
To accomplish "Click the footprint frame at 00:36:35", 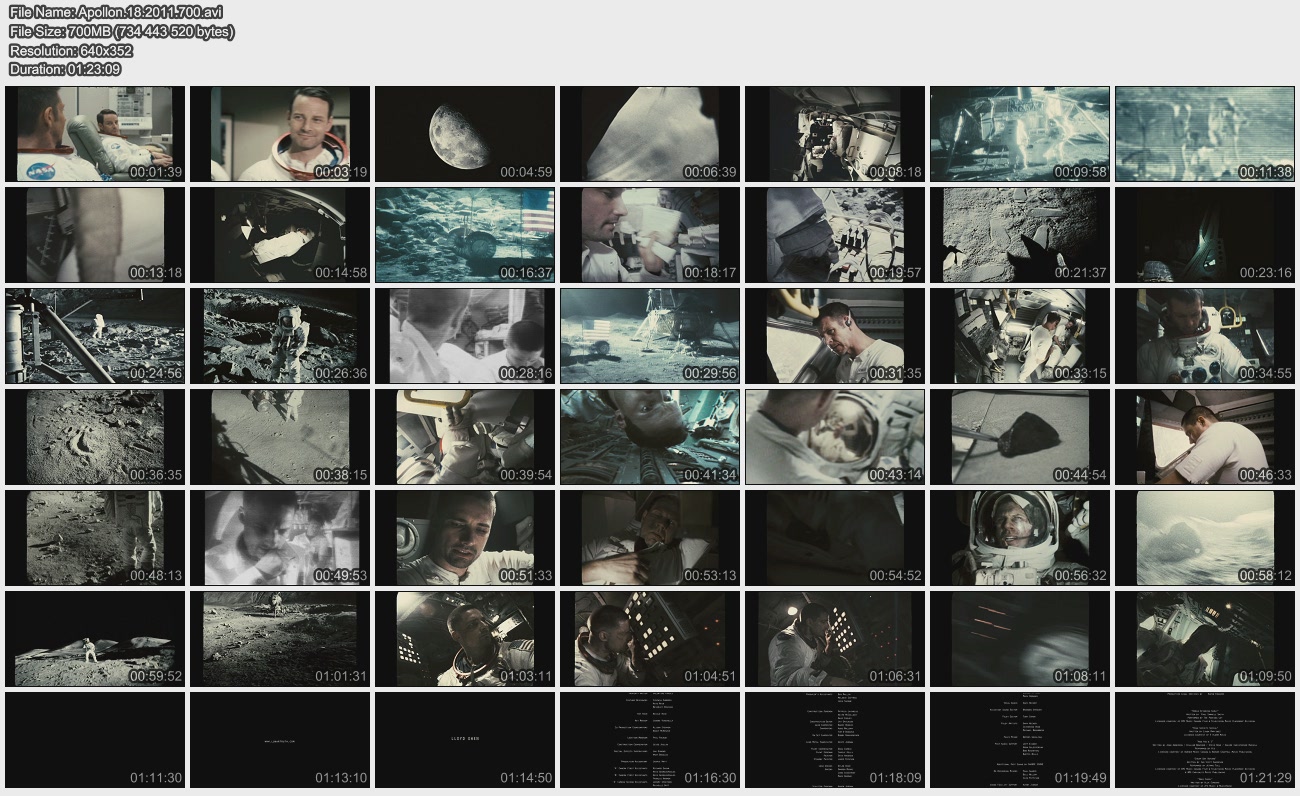I will coord(95,437).
